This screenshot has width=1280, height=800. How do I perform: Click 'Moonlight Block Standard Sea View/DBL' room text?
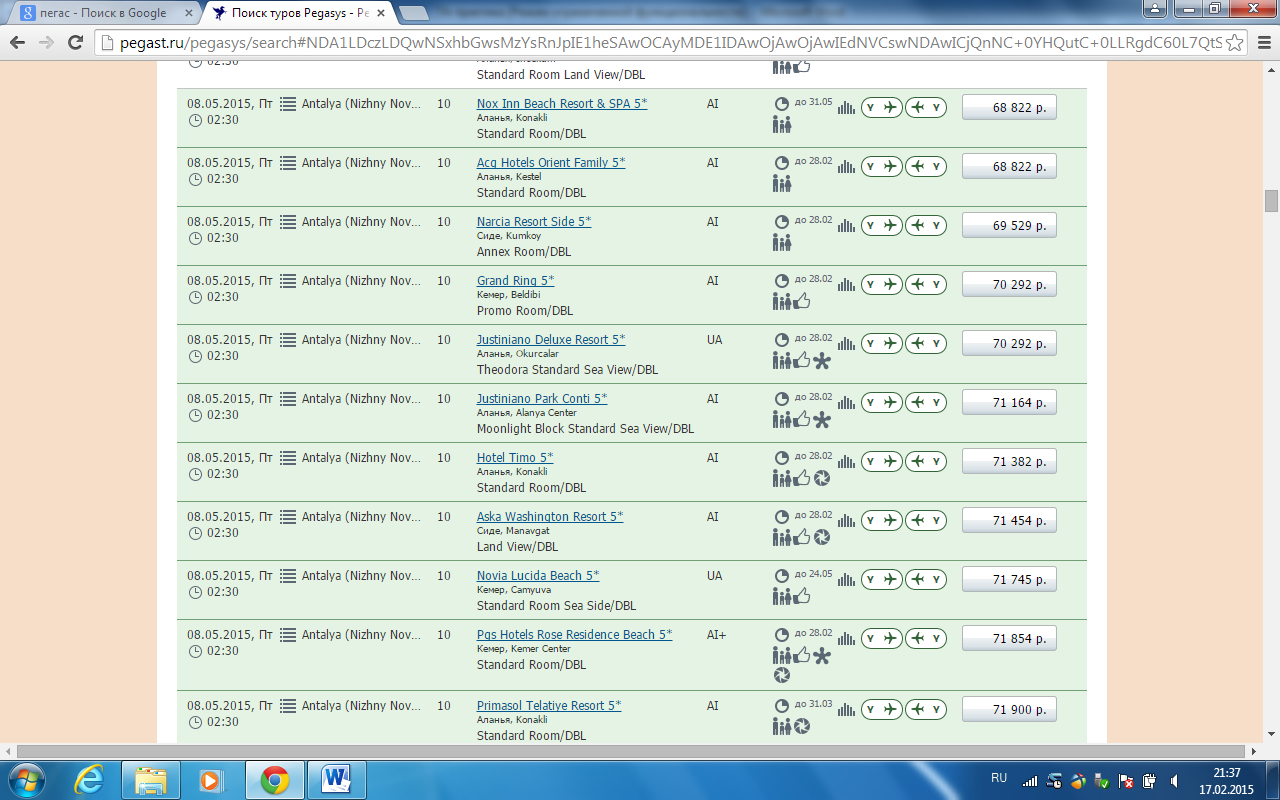pyautogui.click(x=585, y=429)
